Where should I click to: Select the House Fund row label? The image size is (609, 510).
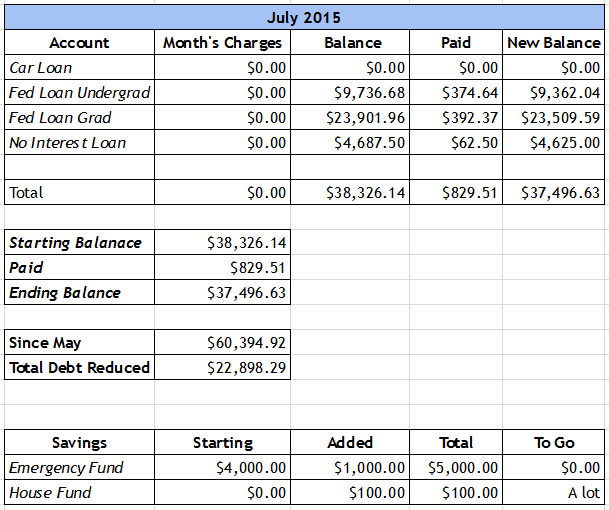tap(79, 492)
